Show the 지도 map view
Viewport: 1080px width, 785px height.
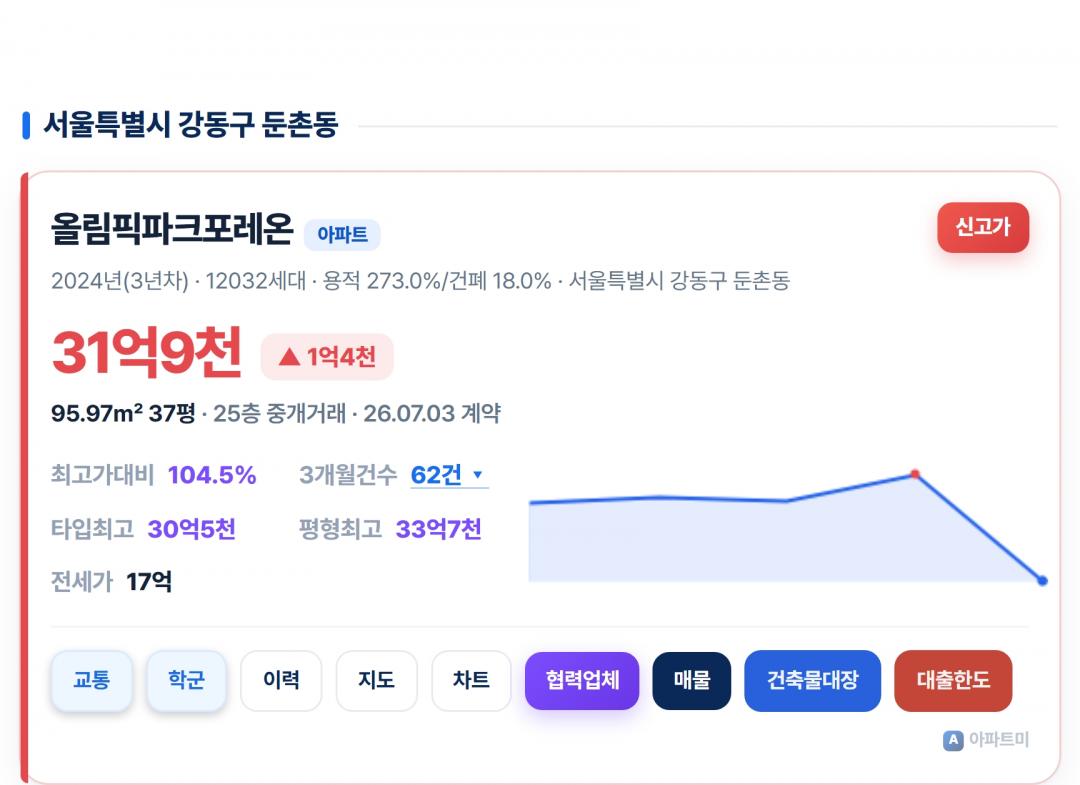click(376, 680)
